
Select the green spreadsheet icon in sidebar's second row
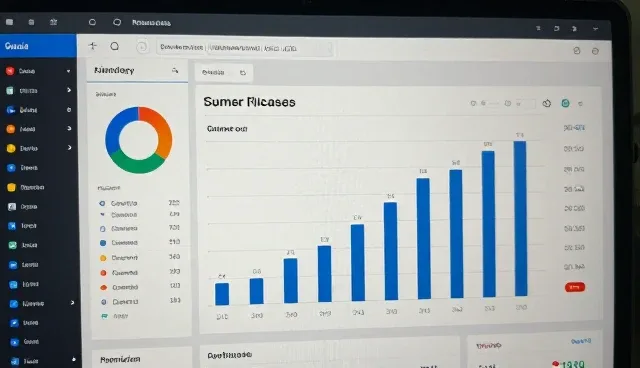point(10,90)
